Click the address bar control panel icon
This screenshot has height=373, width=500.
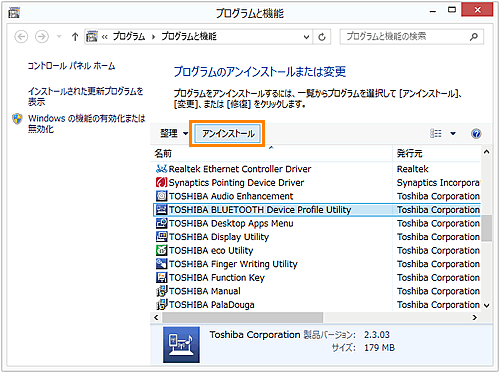[x=92, y=36]
